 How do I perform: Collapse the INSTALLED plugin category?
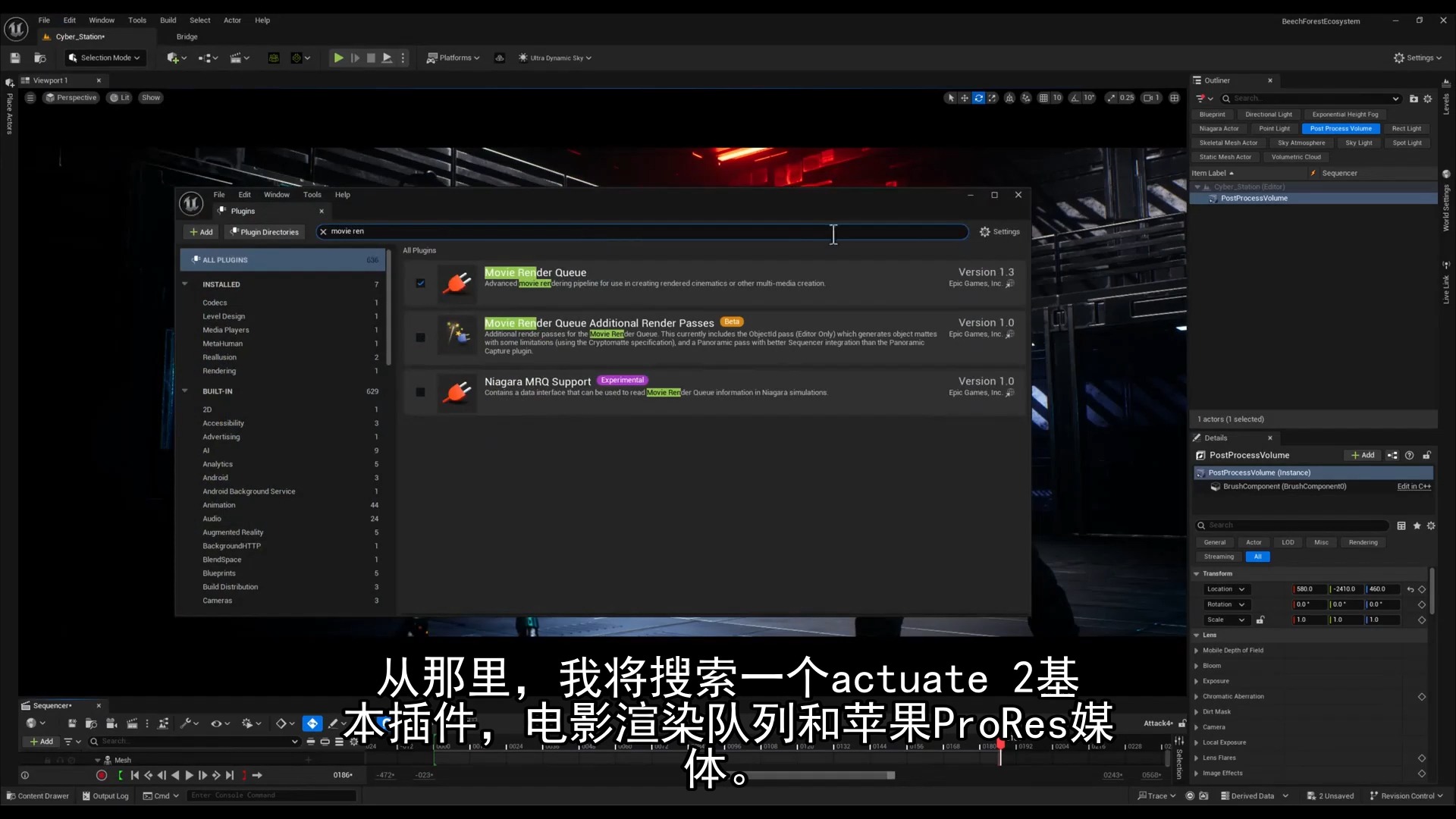click(184, 284)
